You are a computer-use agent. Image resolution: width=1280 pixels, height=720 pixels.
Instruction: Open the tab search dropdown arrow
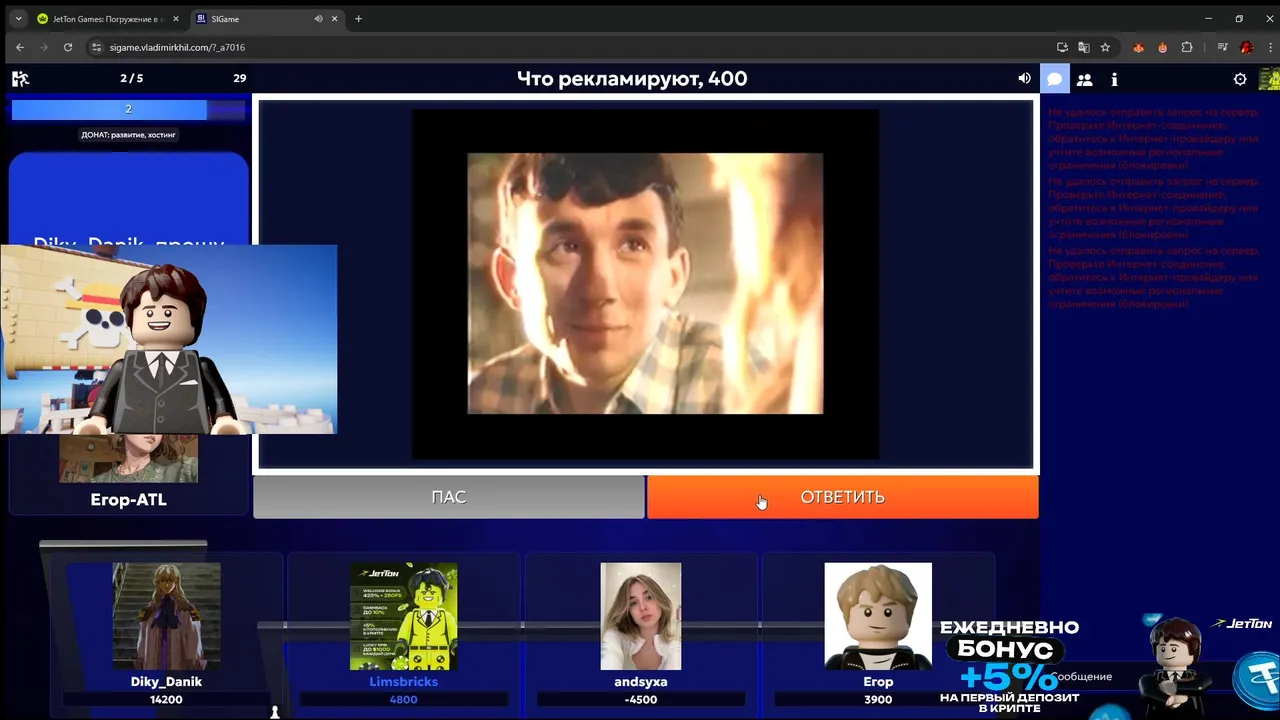tap(18, 18)
